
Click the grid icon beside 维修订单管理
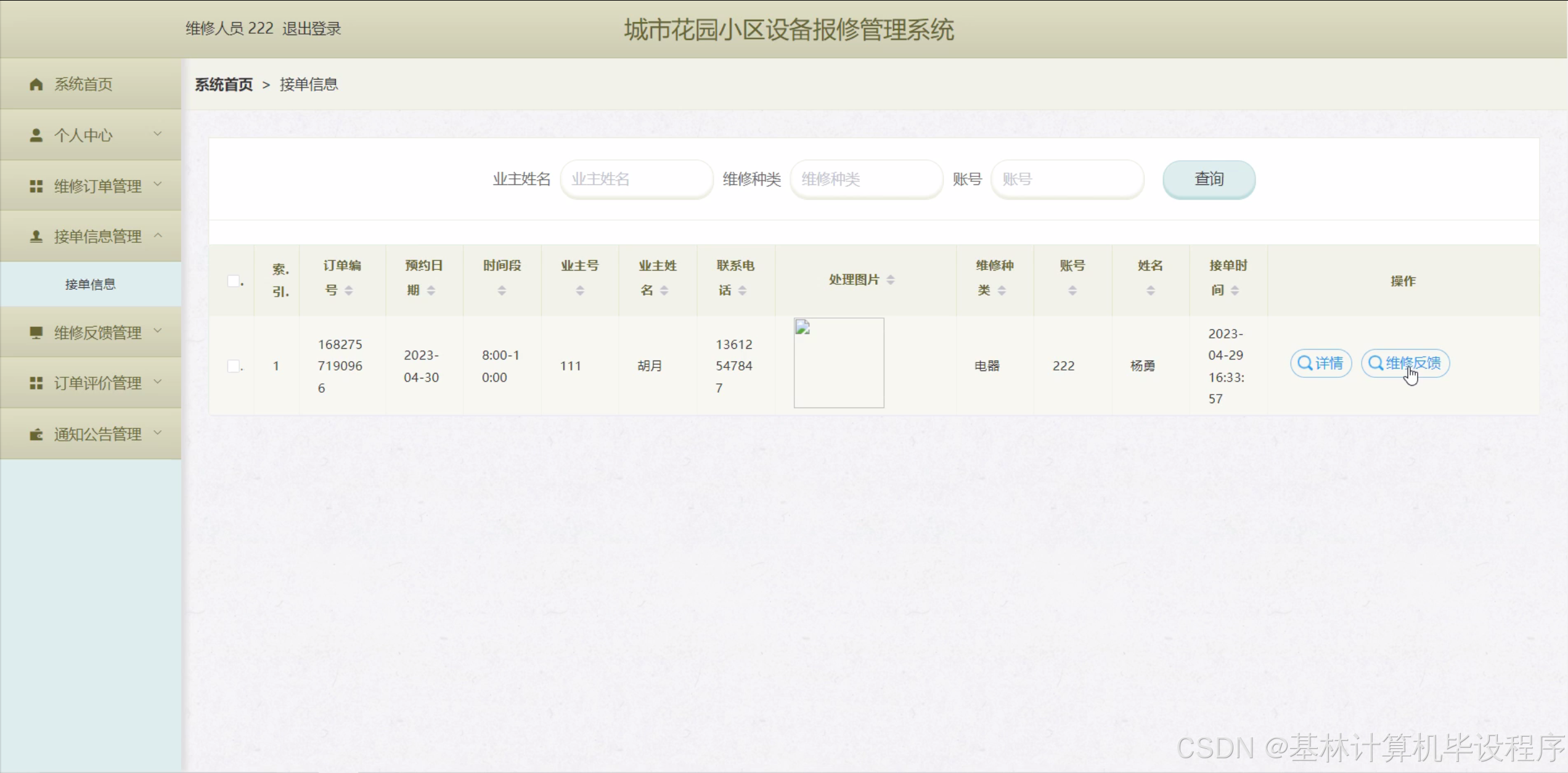[x=36, y=186]
